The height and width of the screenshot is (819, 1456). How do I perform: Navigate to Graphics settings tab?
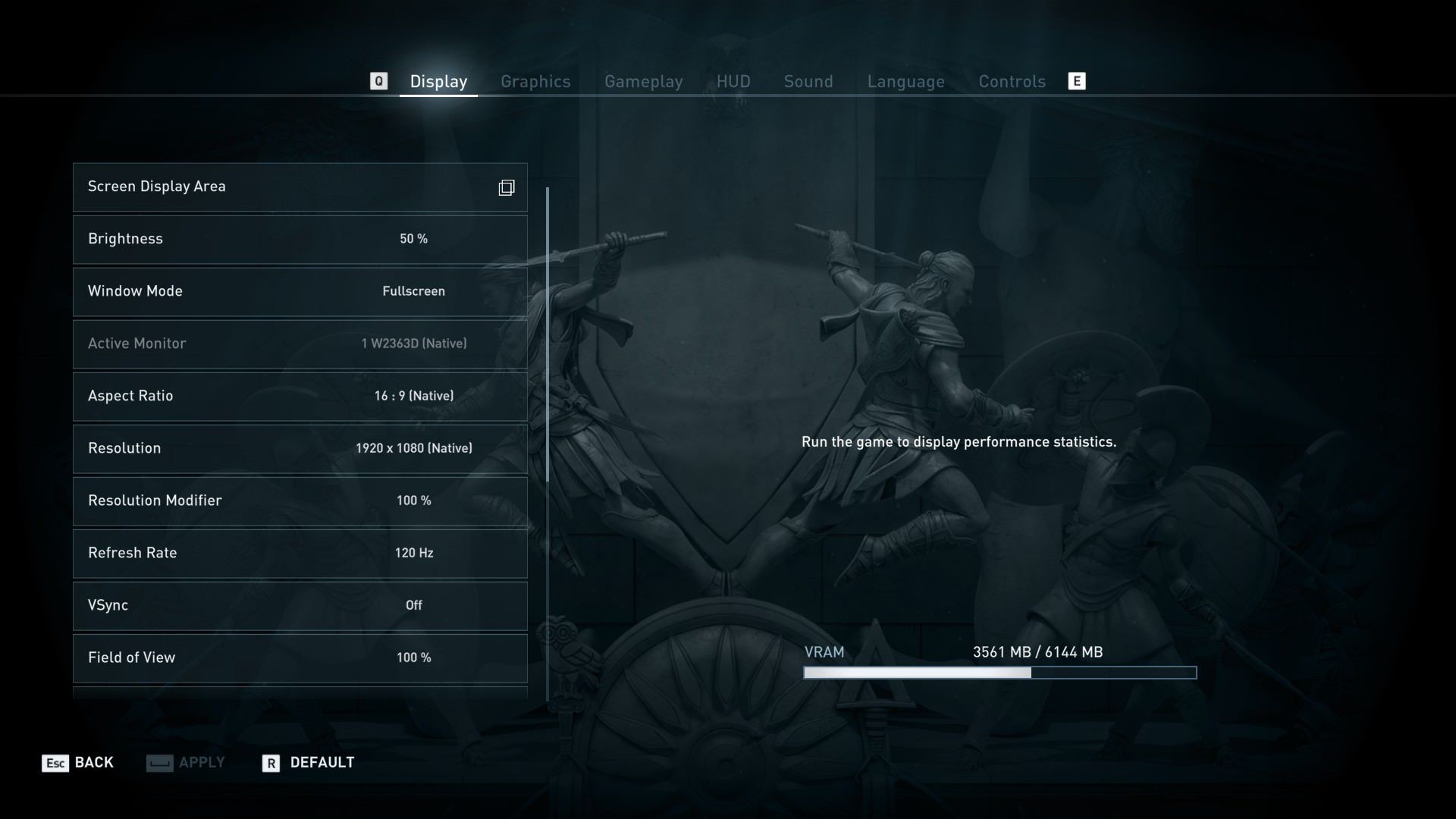535,80
